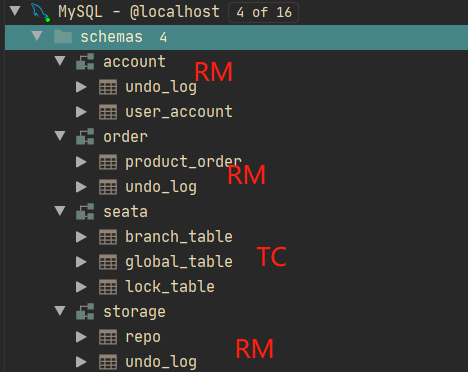Click table icon beside branch_table
The height and width of the screenshot is (372, 468).
coord(108,237)
